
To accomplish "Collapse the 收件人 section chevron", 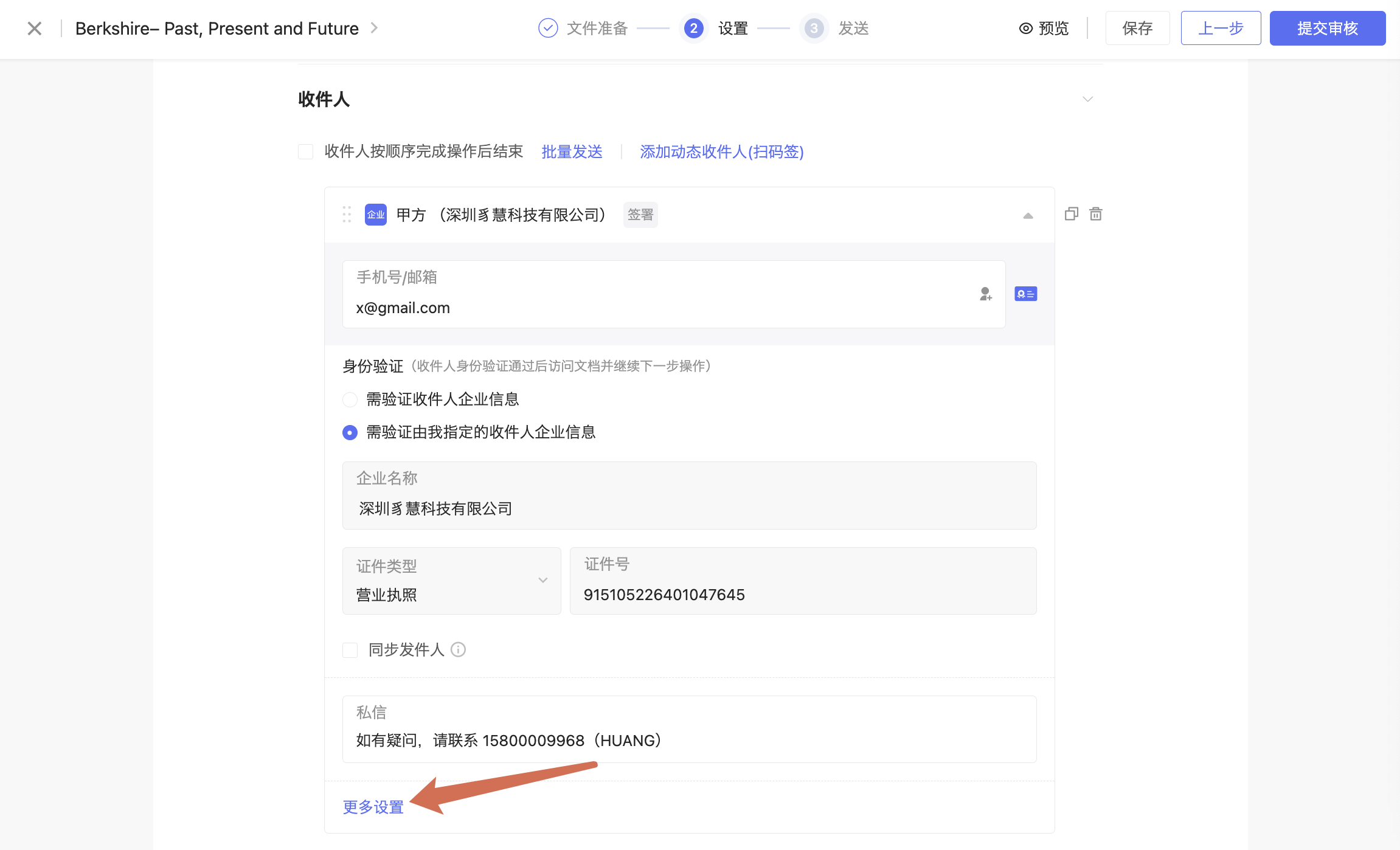I will pyautogui.click(x=1087, y=99).
